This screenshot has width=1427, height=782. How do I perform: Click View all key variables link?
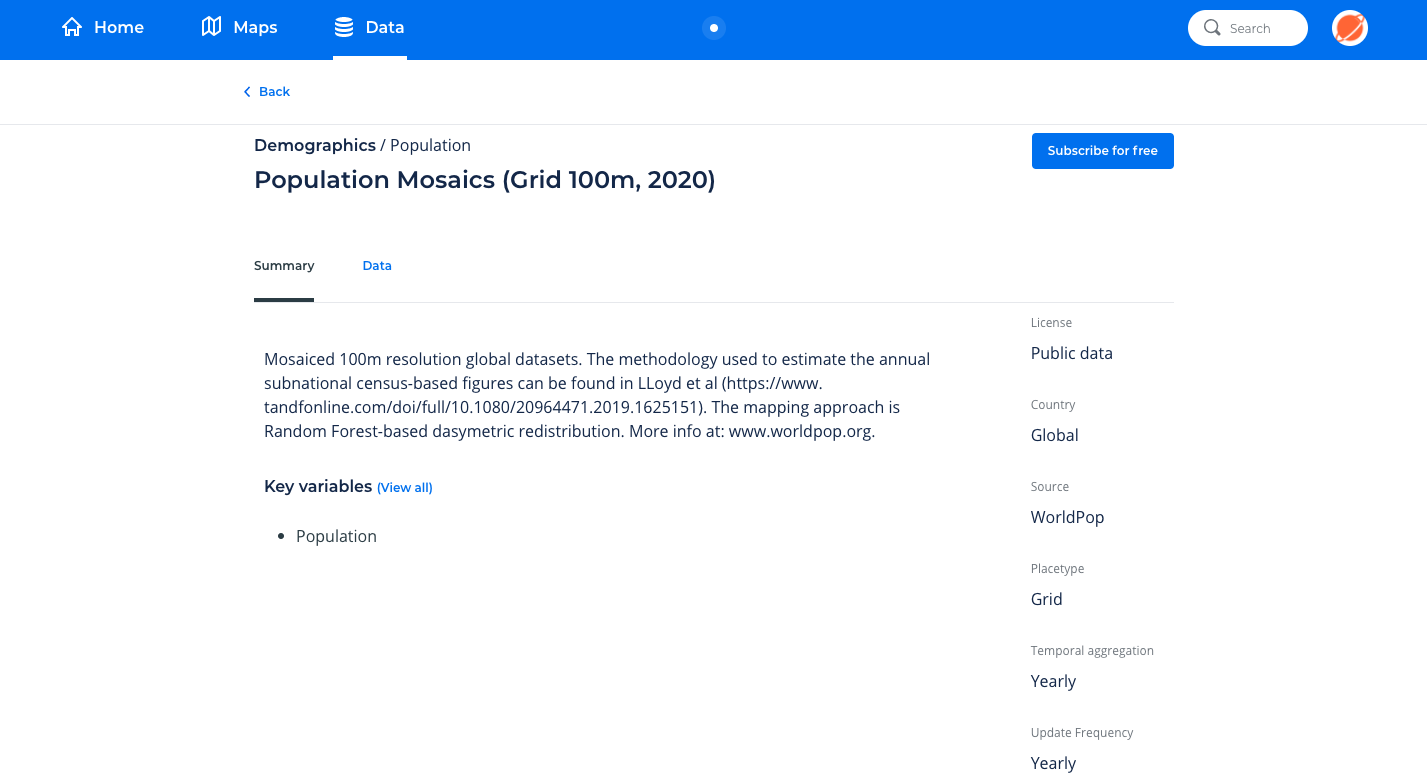(x=405, y=488)
